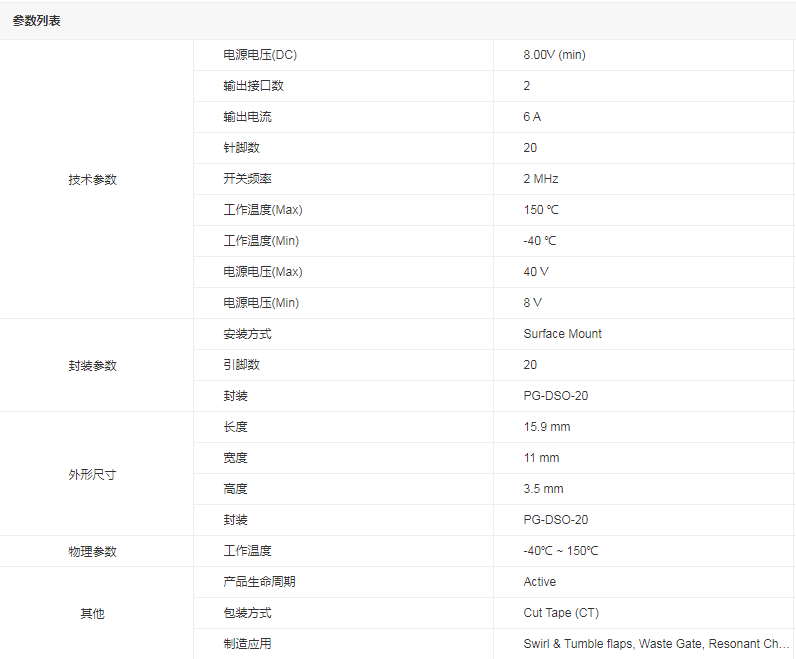Select the Cut Tape (CT) packaging value
This screenshot has height=659, width=796.
pyautogui.click(x=561, y=613)
